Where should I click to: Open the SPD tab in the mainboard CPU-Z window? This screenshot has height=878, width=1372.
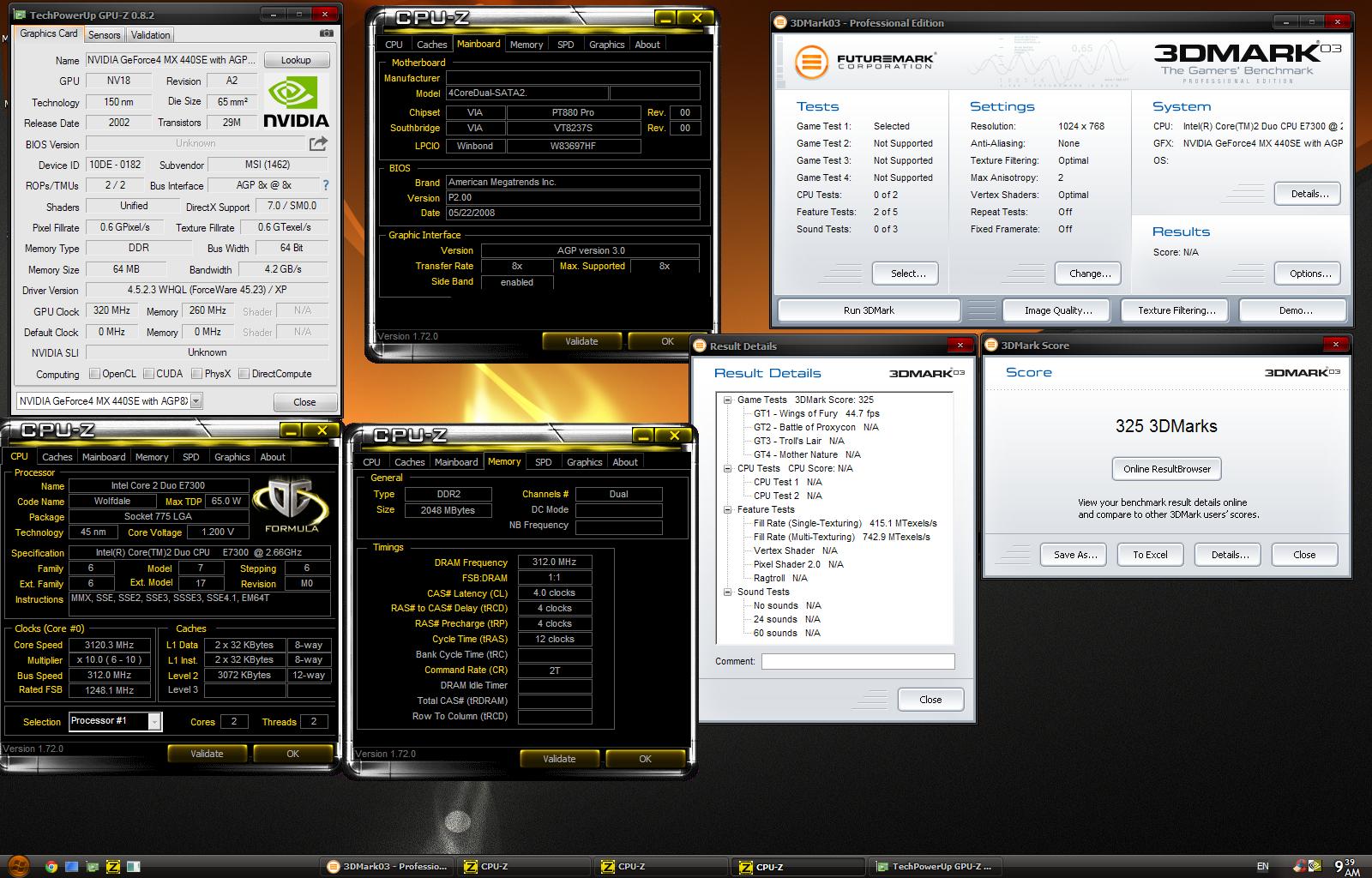tap(565, 45)
